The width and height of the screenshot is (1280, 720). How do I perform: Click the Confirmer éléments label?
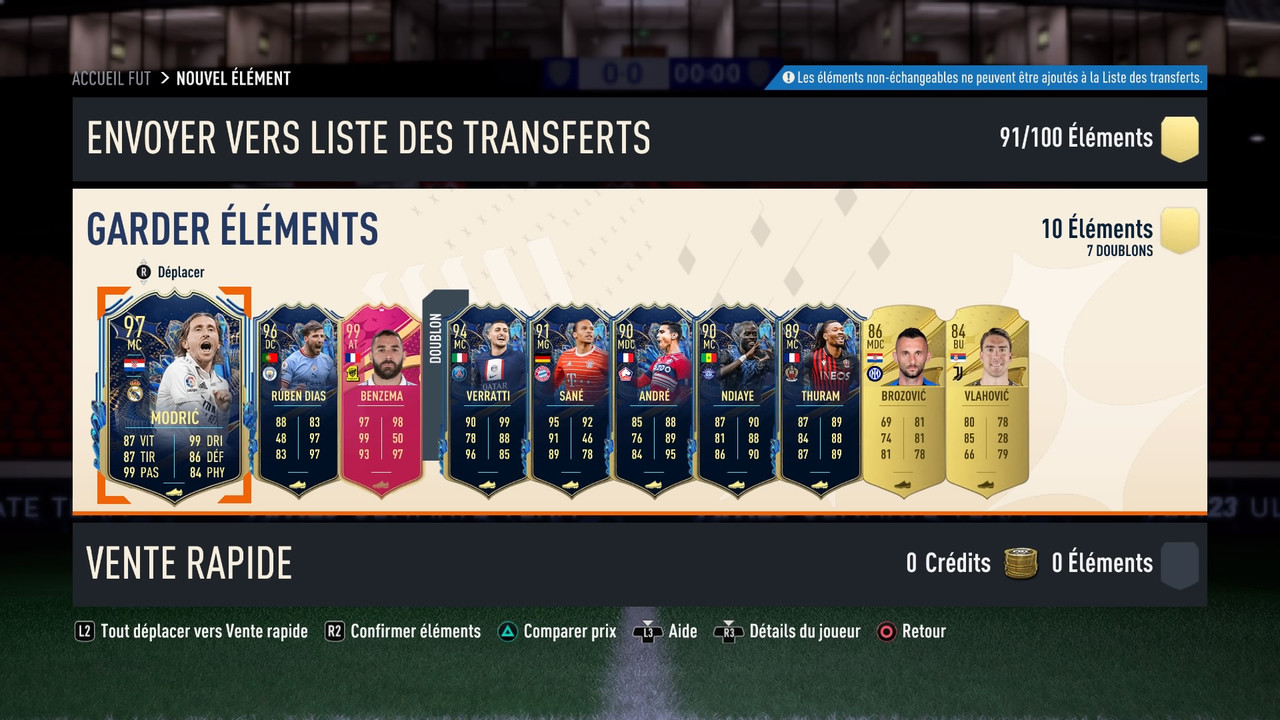click(416, 631)
